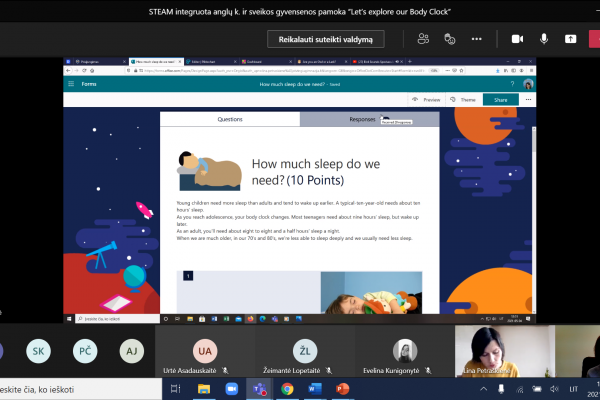The width and height of the screenshot is (600, 400).
Task: Open Task View on local taskbar
Action: coord(176,389)
